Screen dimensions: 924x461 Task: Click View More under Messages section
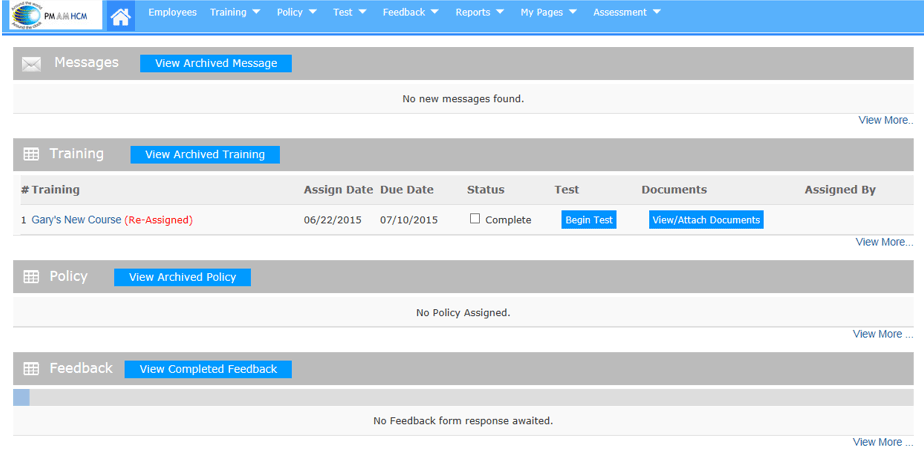tap(885, 120)
